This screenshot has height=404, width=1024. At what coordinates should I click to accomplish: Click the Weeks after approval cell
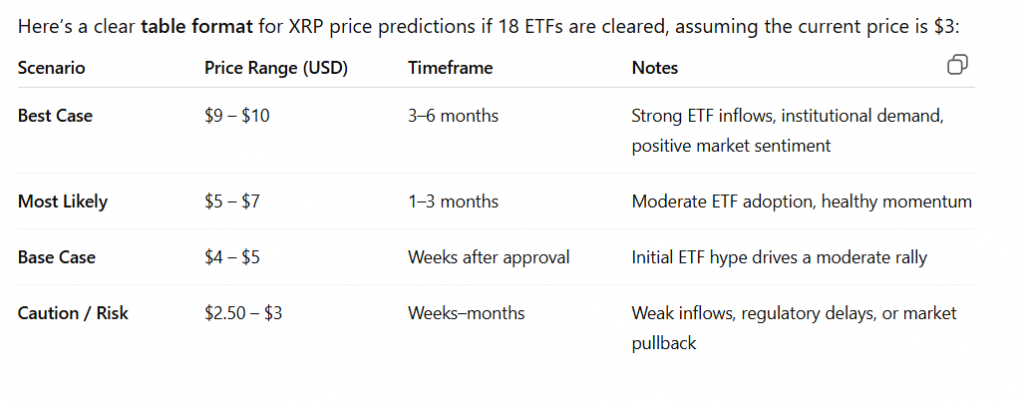pyautogui.click(x=488, y=257)
